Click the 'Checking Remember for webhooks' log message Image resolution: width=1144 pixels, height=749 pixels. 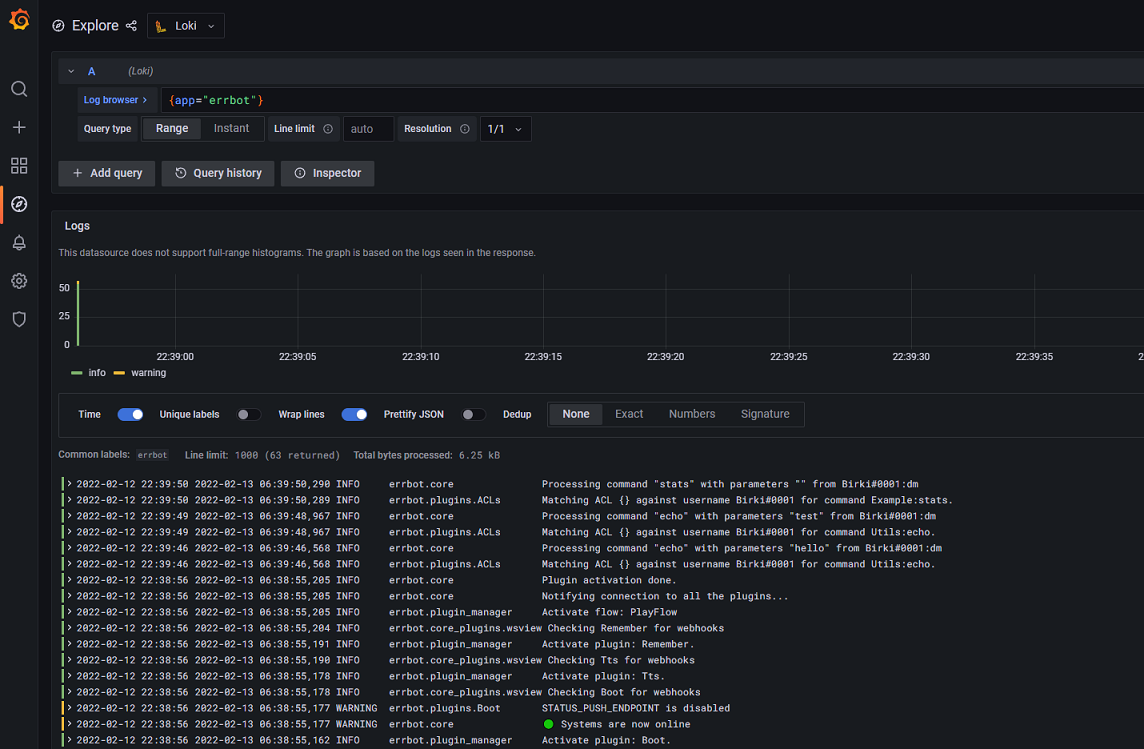(635, 629)
